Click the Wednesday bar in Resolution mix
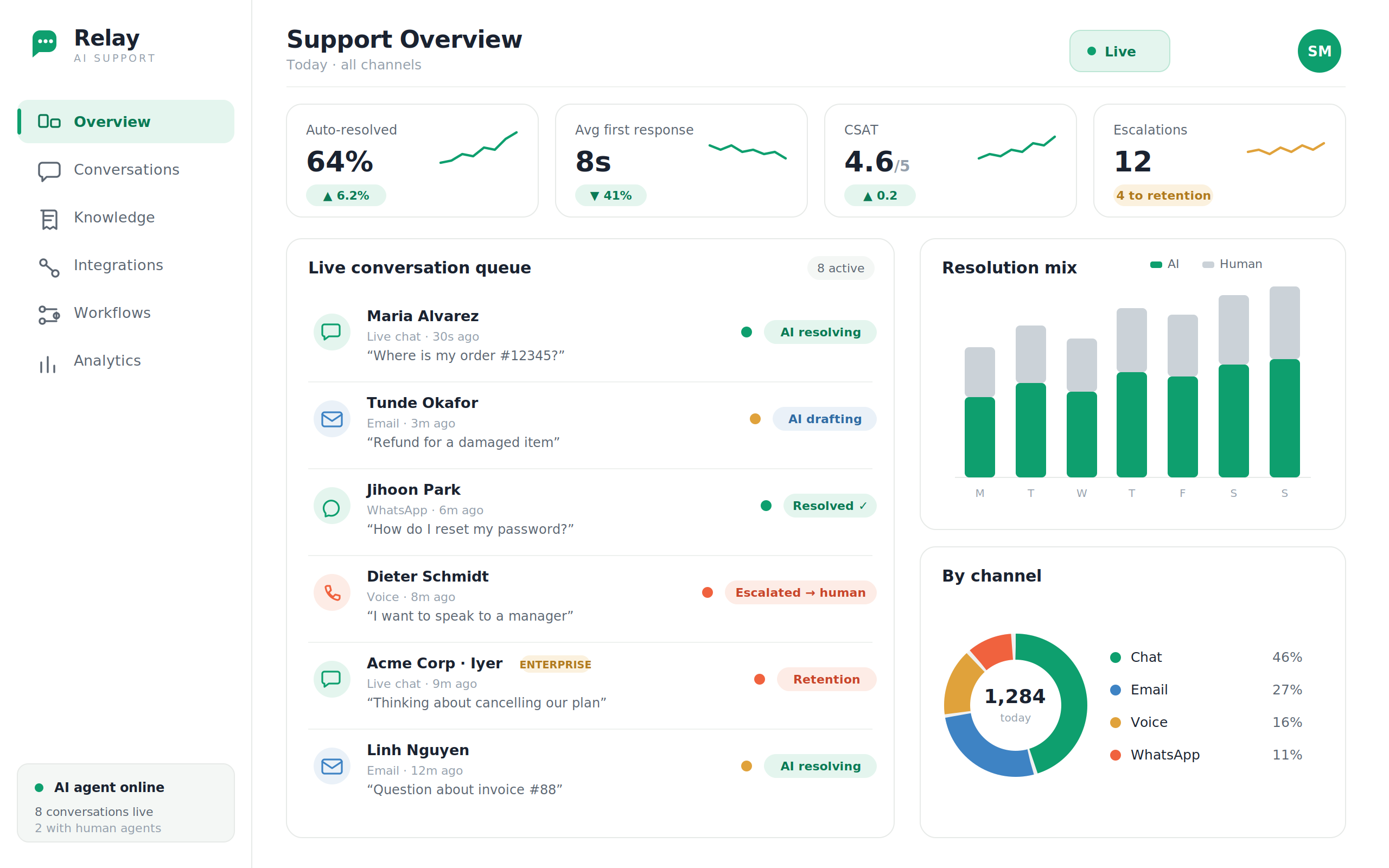Viewport: 1389px width, 868px height. pos(1081,407)
